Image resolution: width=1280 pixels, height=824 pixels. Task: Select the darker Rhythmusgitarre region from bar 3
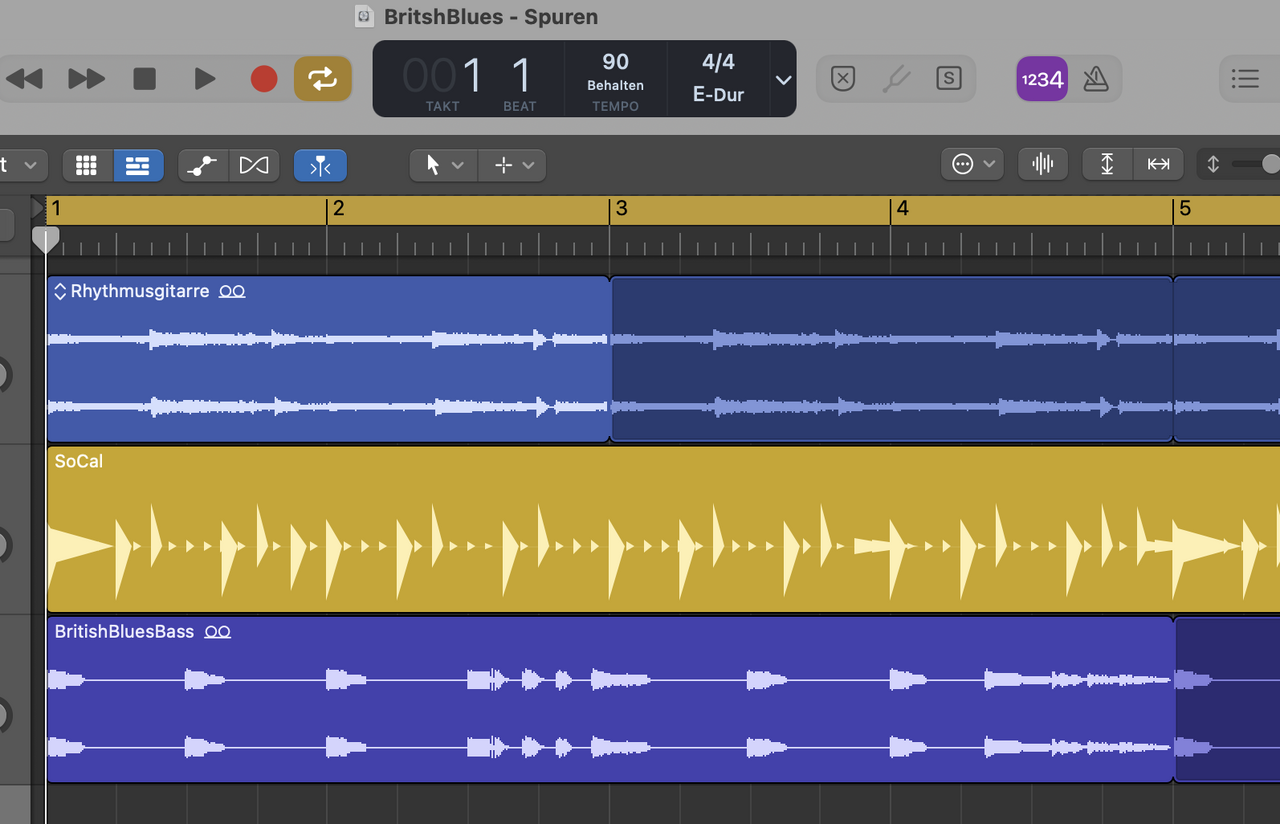pos(891,359)
